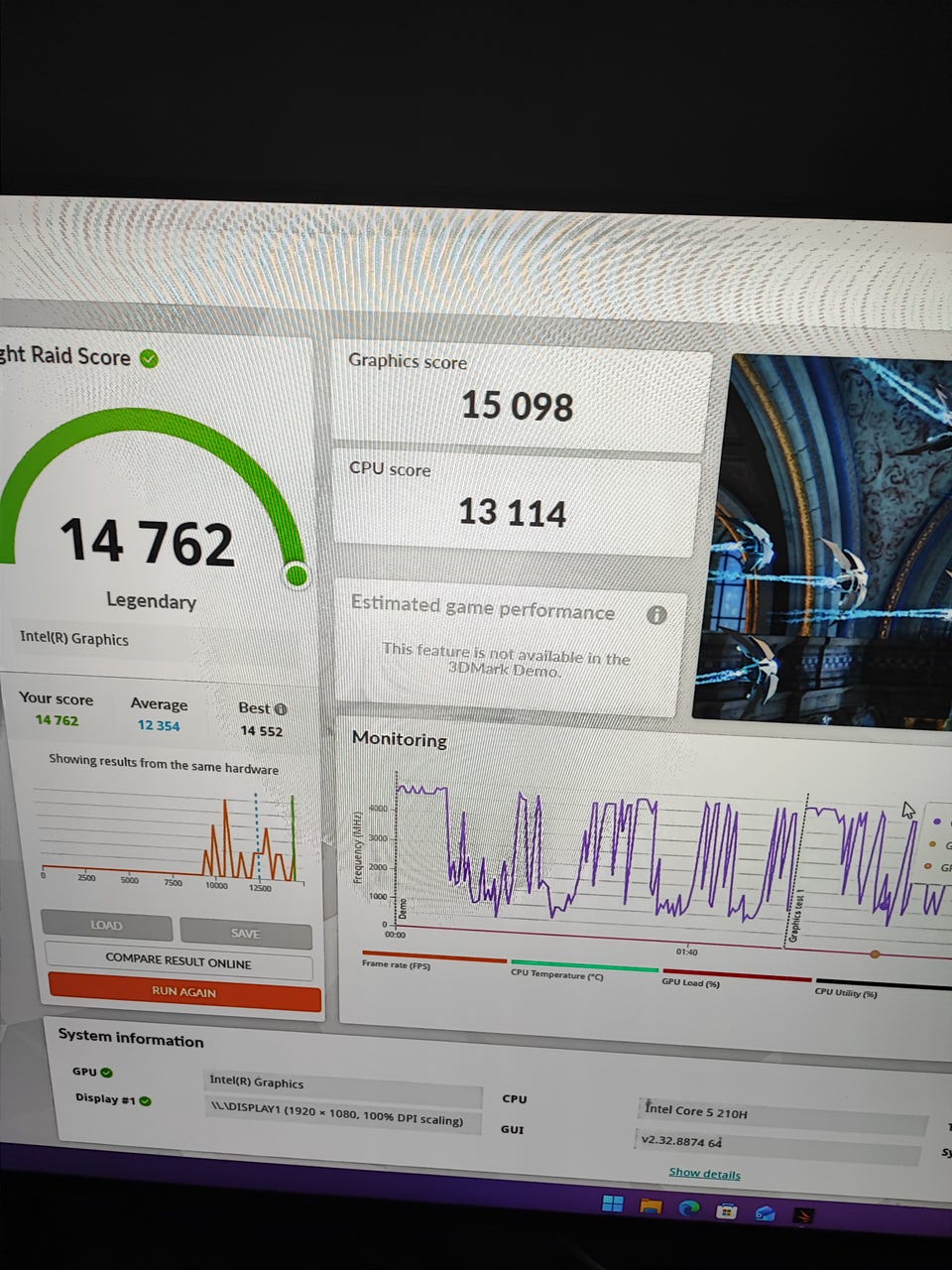The image size is (952, 1270).
Task: Click the green dot at the gauge end
Action: coord(296,574)
